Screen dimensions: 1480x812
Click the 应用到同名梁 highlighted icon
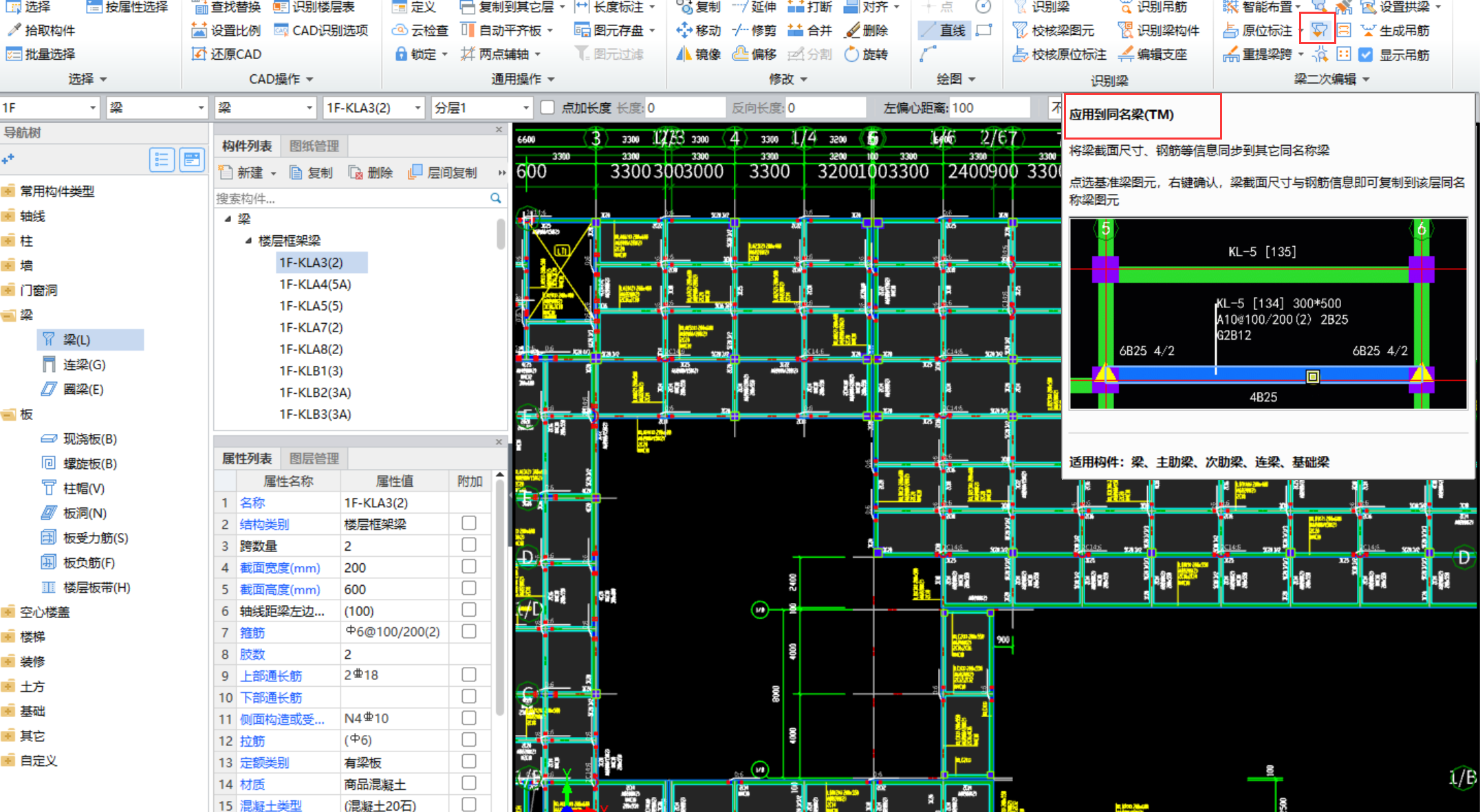pos(1318,30)
